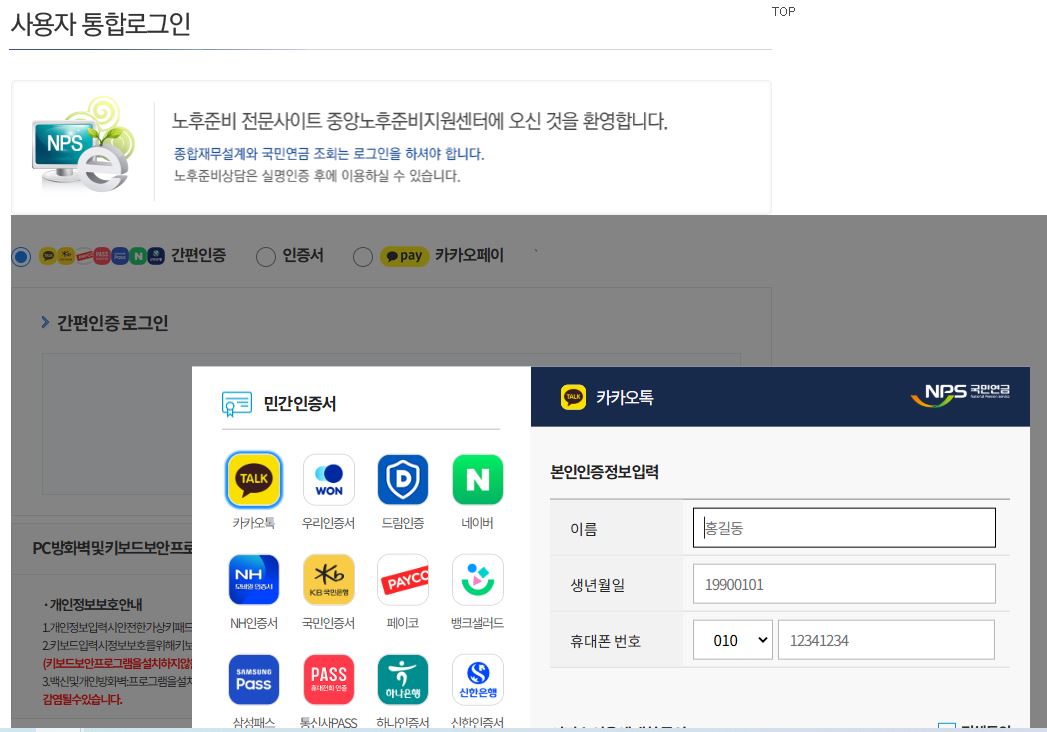Click the PC방화벽및키보드보안 section title
Screen dimensions: 1047x732
tap(112, 548)
